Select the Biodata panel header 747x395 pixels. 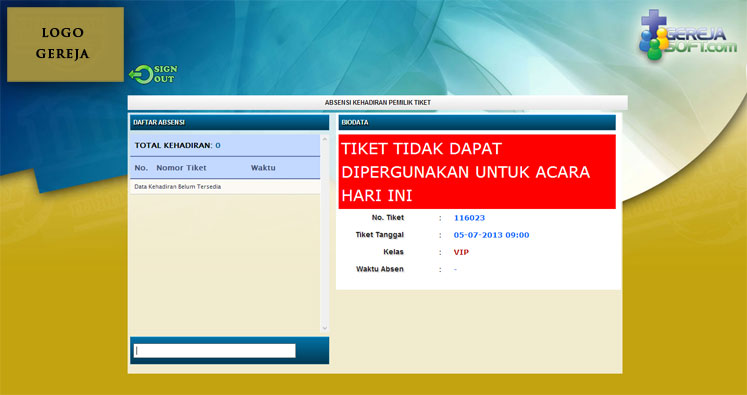click(x=477, y=122)
